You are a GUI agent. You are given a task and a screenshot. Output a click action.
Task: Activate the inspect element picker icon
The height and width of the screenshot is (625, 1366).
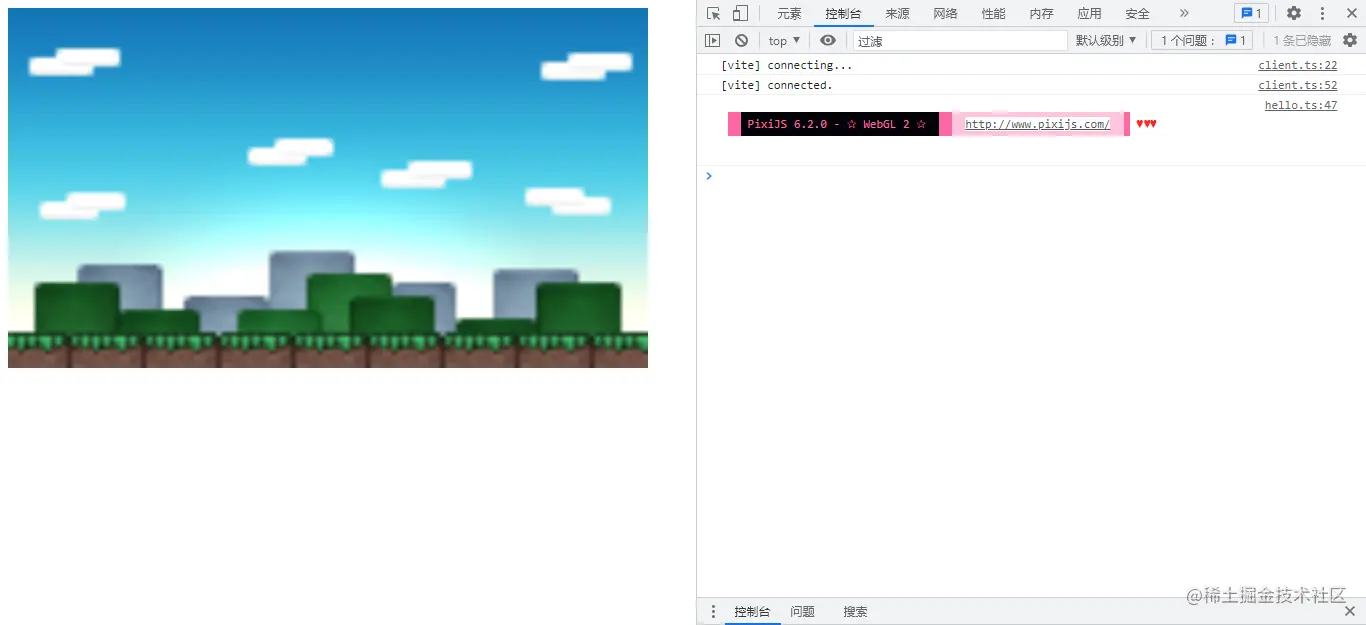pyautogui.click(x=713, y=13)
